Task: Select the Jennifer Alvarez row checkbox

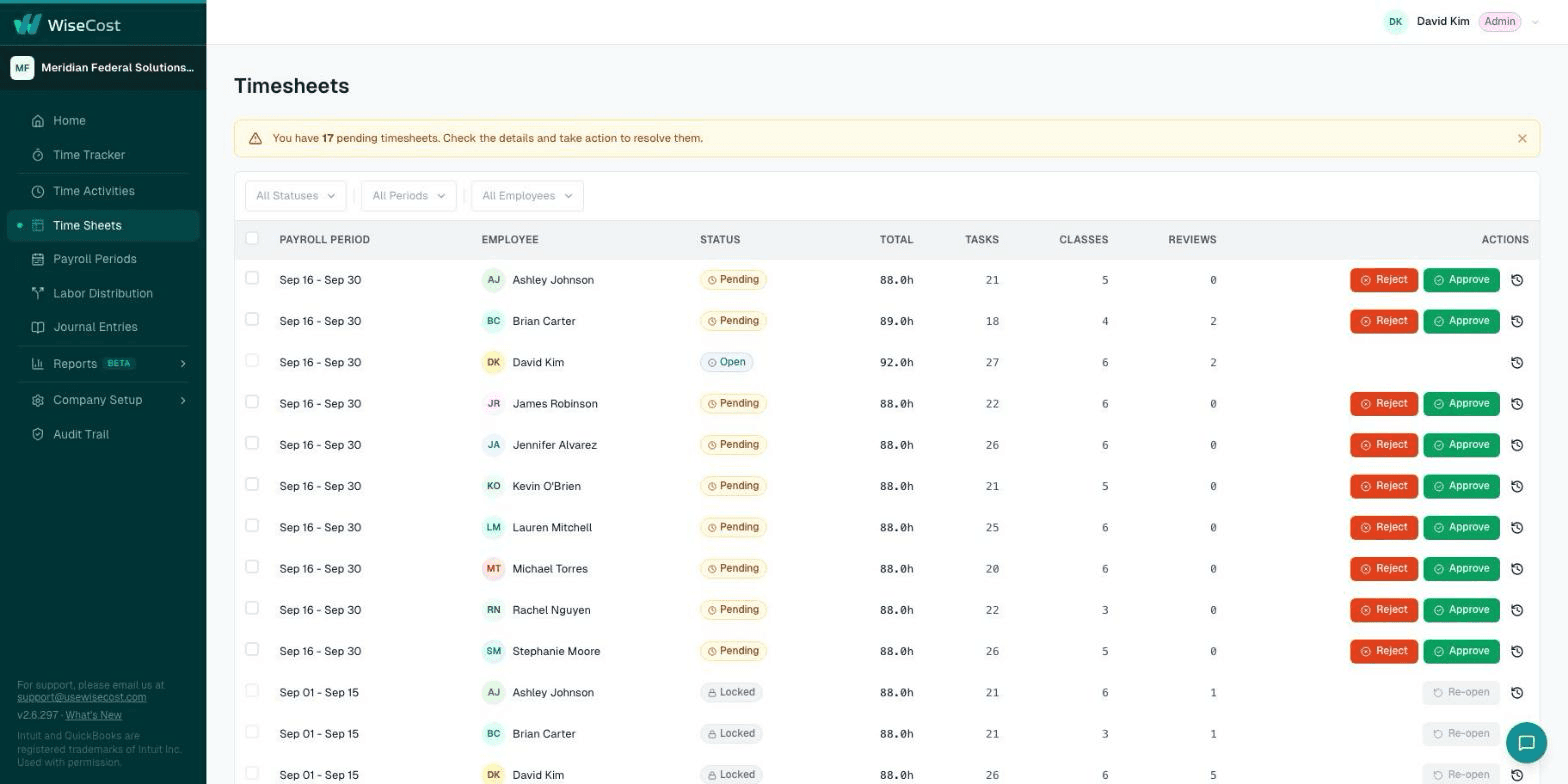Action: coord(252,443)
